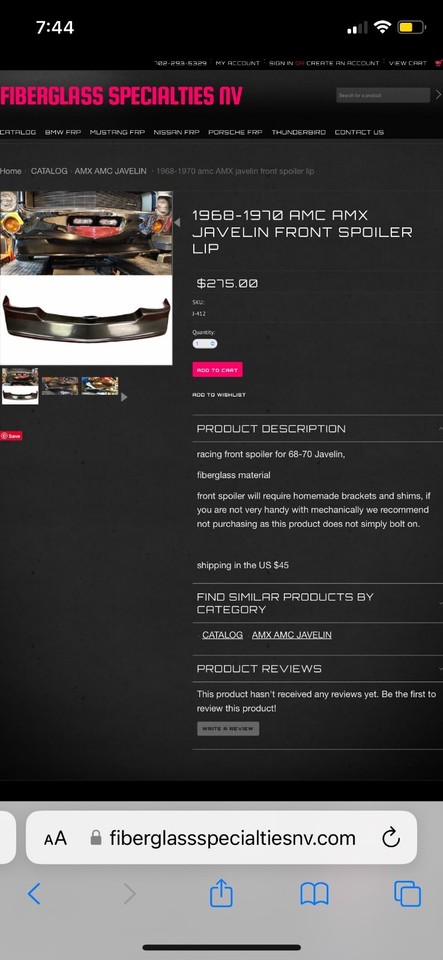Open Safari bookmarks book icon

(315, 894)
